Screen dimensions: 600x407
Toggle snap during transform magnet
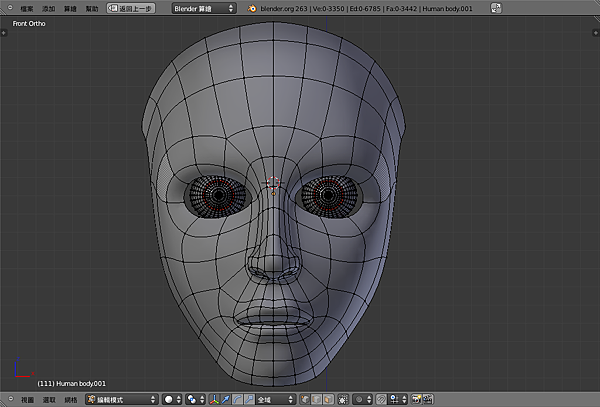click(x=381, y=398)
